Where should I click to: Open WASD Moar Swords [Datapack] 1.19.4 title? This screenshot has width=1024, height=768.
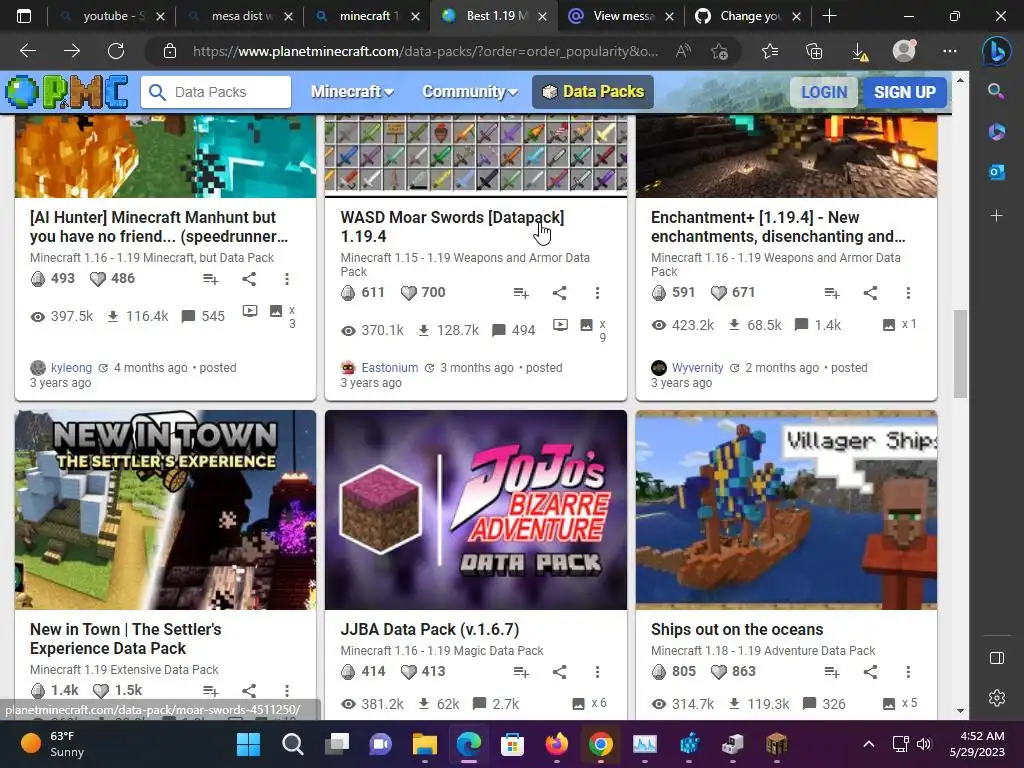(x=452, y=227)
